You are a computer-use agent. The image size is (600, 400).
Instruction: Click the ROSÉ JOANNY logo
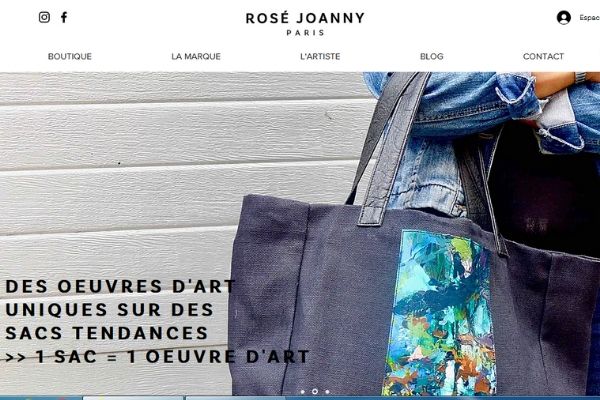305,18
